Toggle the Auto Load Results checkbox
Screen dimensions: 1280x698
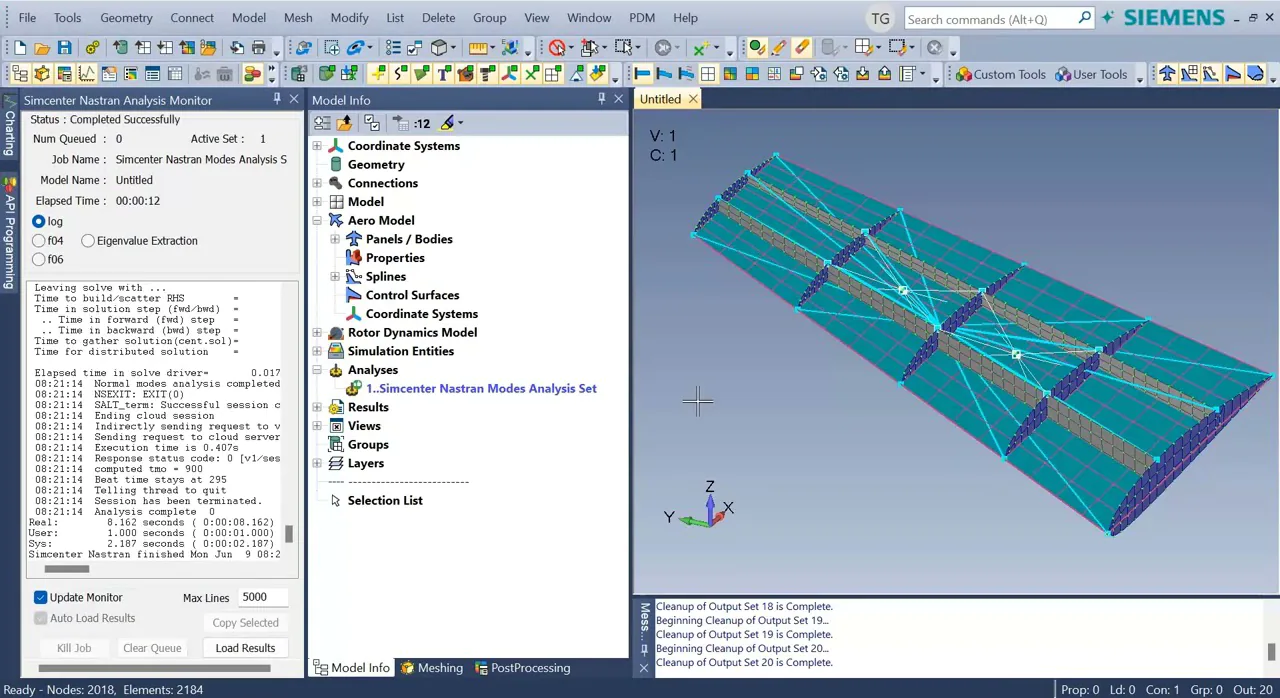[x=41, y=618]
